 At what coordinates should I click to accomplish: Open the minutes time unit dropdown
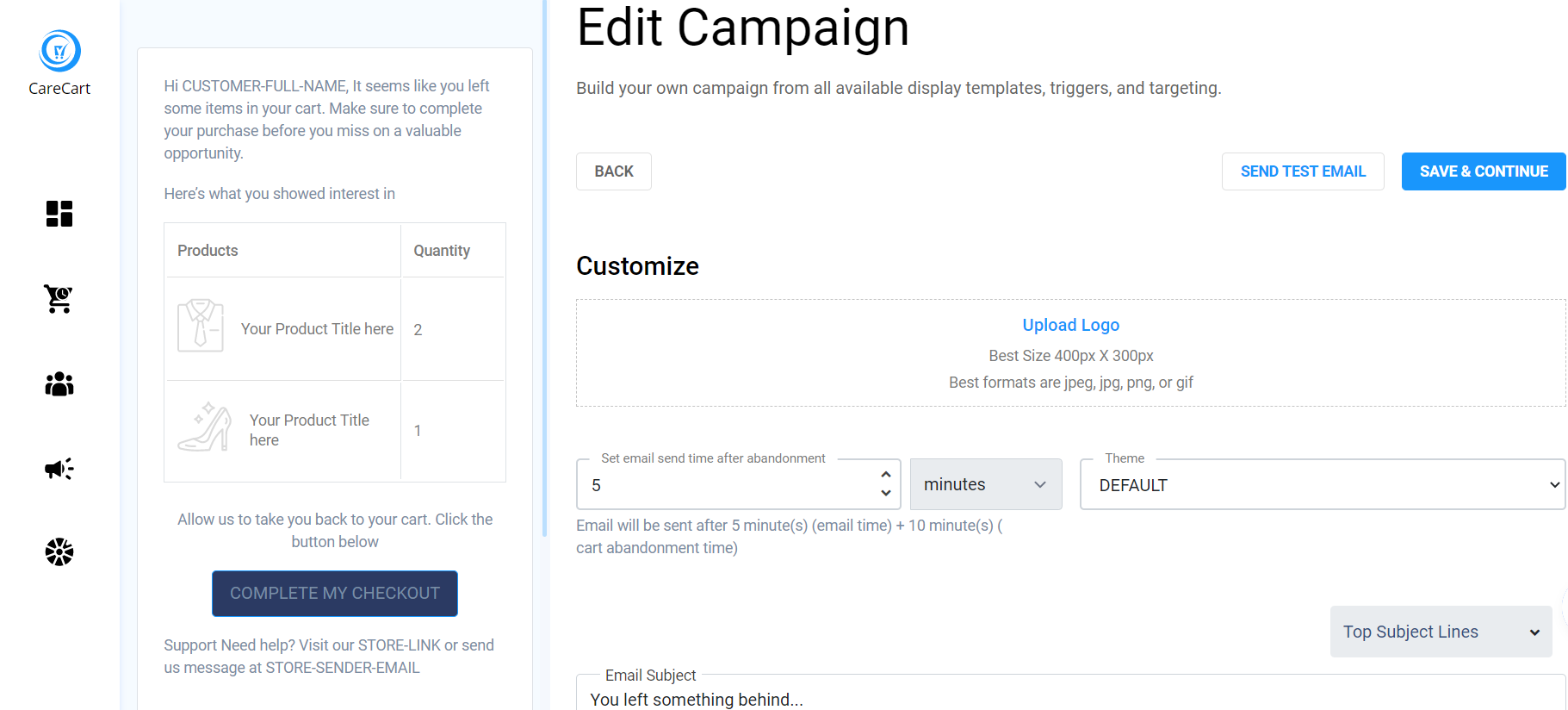(986, 484)
